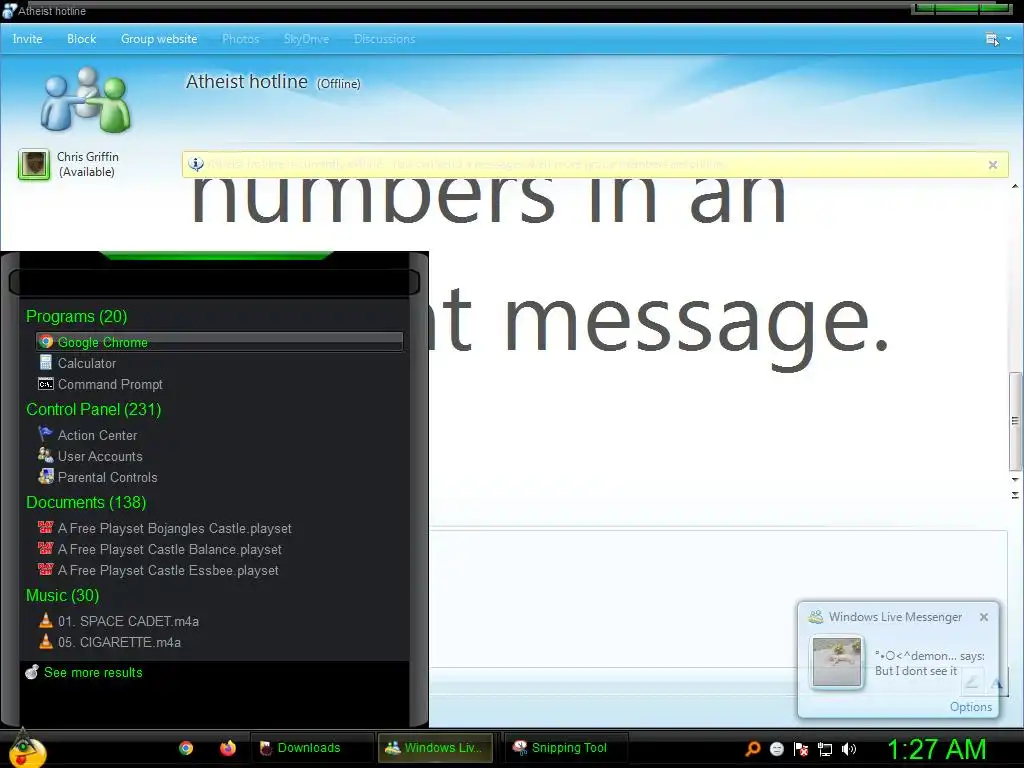This screenshot has width=1024, height=768.
Task: Open the Control Panel (231) results header
Action: pos(93,409)
